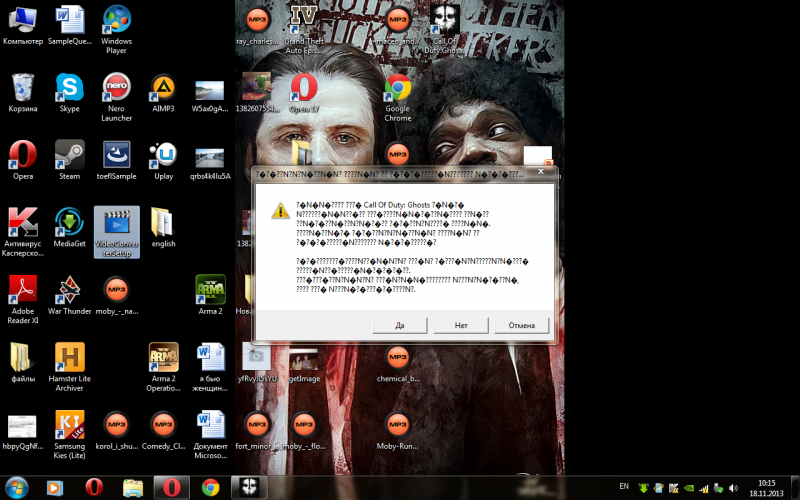Open the Steam shortcut

pyautogui.click(x=69, y=160)
